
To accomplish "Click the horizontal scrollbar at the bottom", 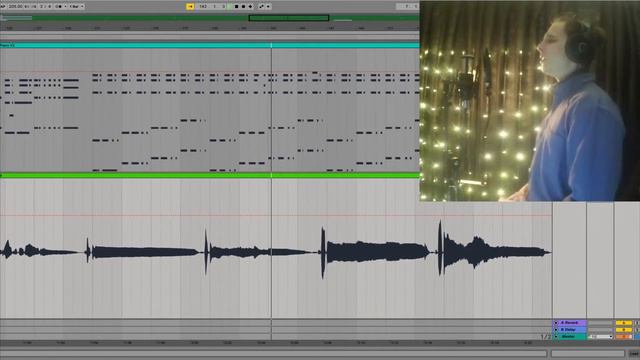I will [273, 353].
